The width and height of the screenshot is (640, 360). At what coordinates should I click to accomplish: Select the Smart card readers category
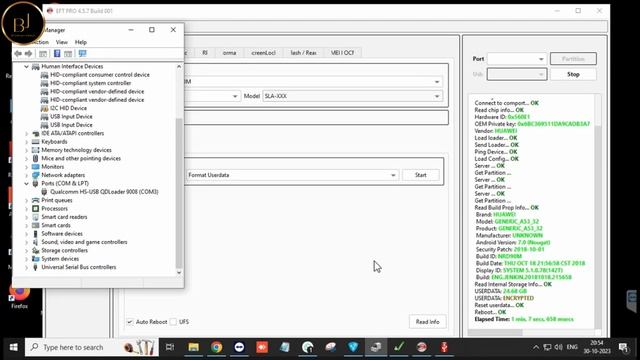(64, 217)
